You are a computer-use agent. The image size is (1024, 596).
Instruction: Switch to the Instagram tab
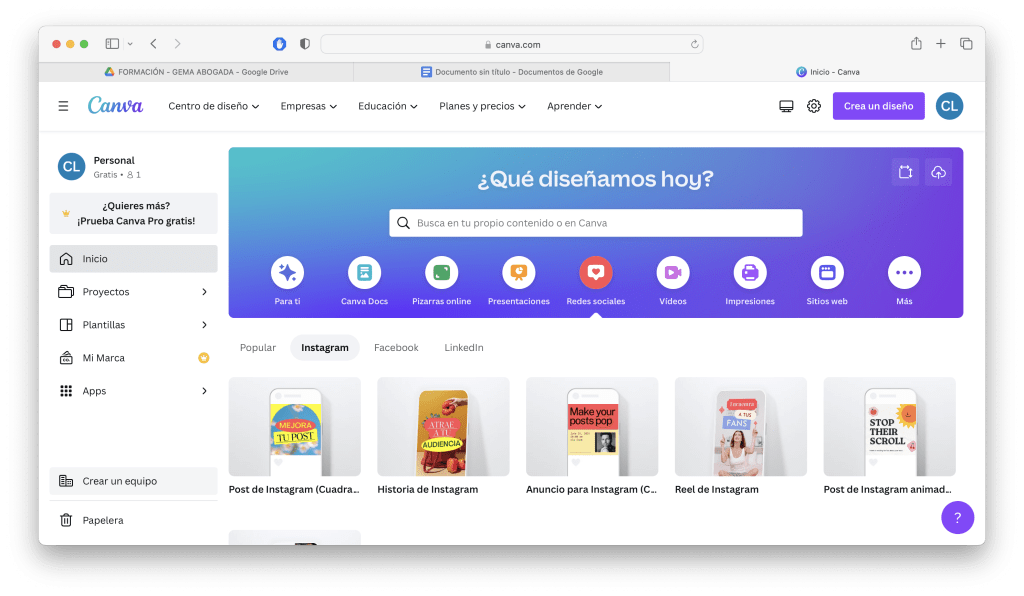[325, 347]
